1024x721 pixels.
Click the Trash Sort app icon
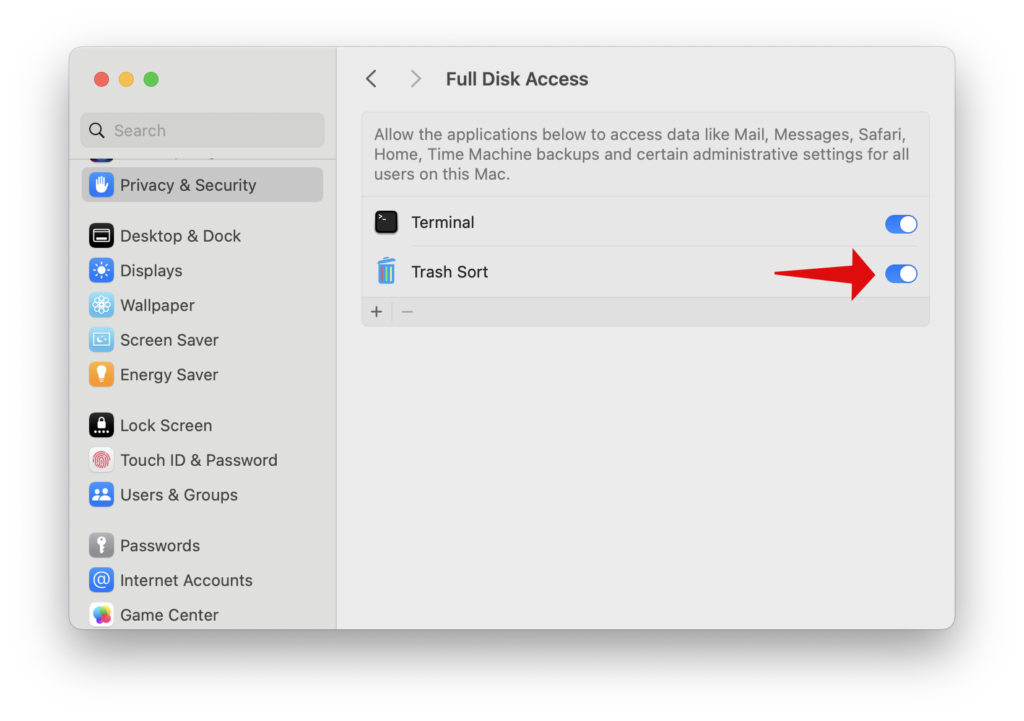(386, 271)
